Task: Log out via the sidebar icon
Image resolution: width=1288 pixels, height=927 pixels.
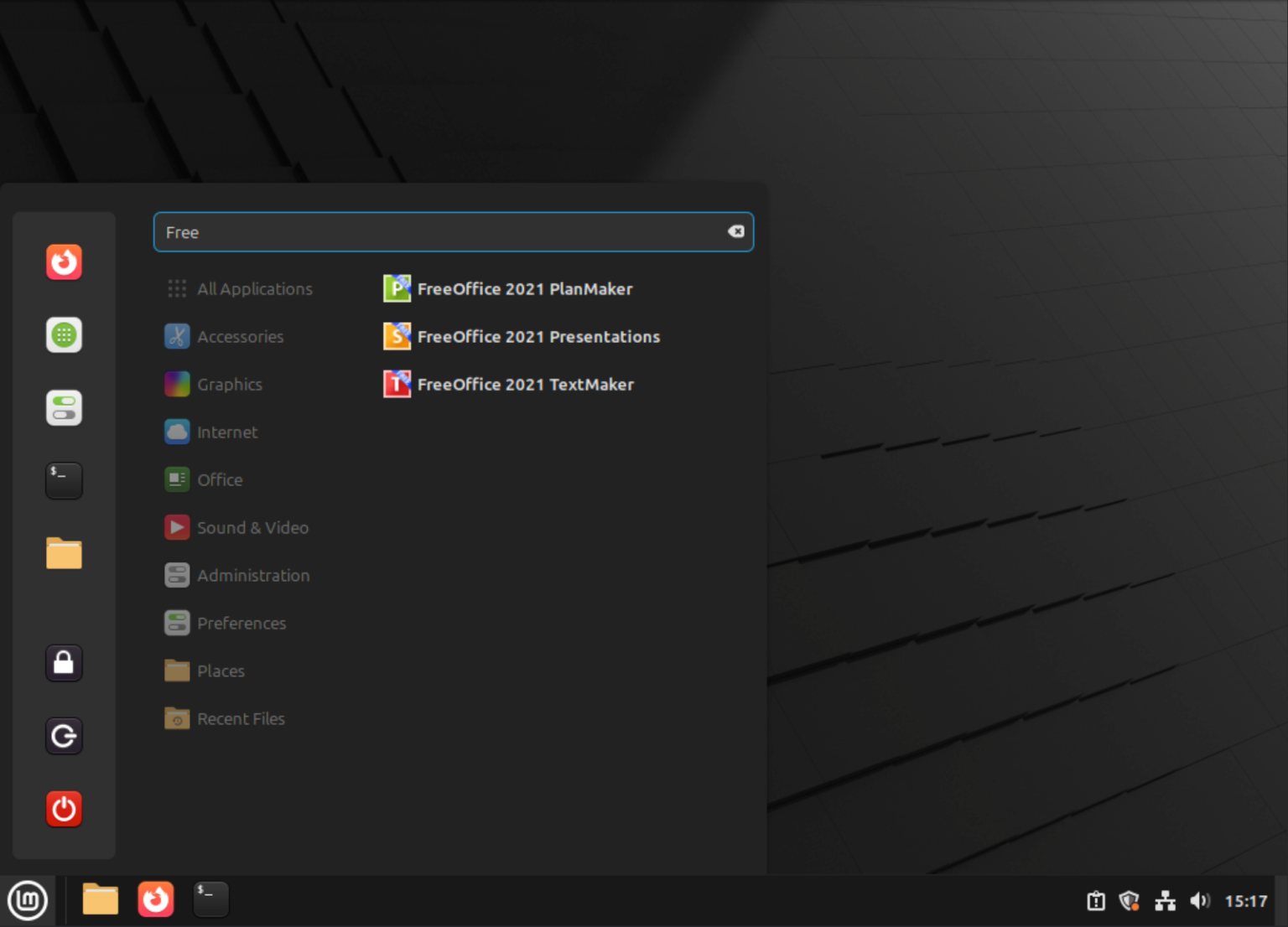Action: click(x=64, y=736)
